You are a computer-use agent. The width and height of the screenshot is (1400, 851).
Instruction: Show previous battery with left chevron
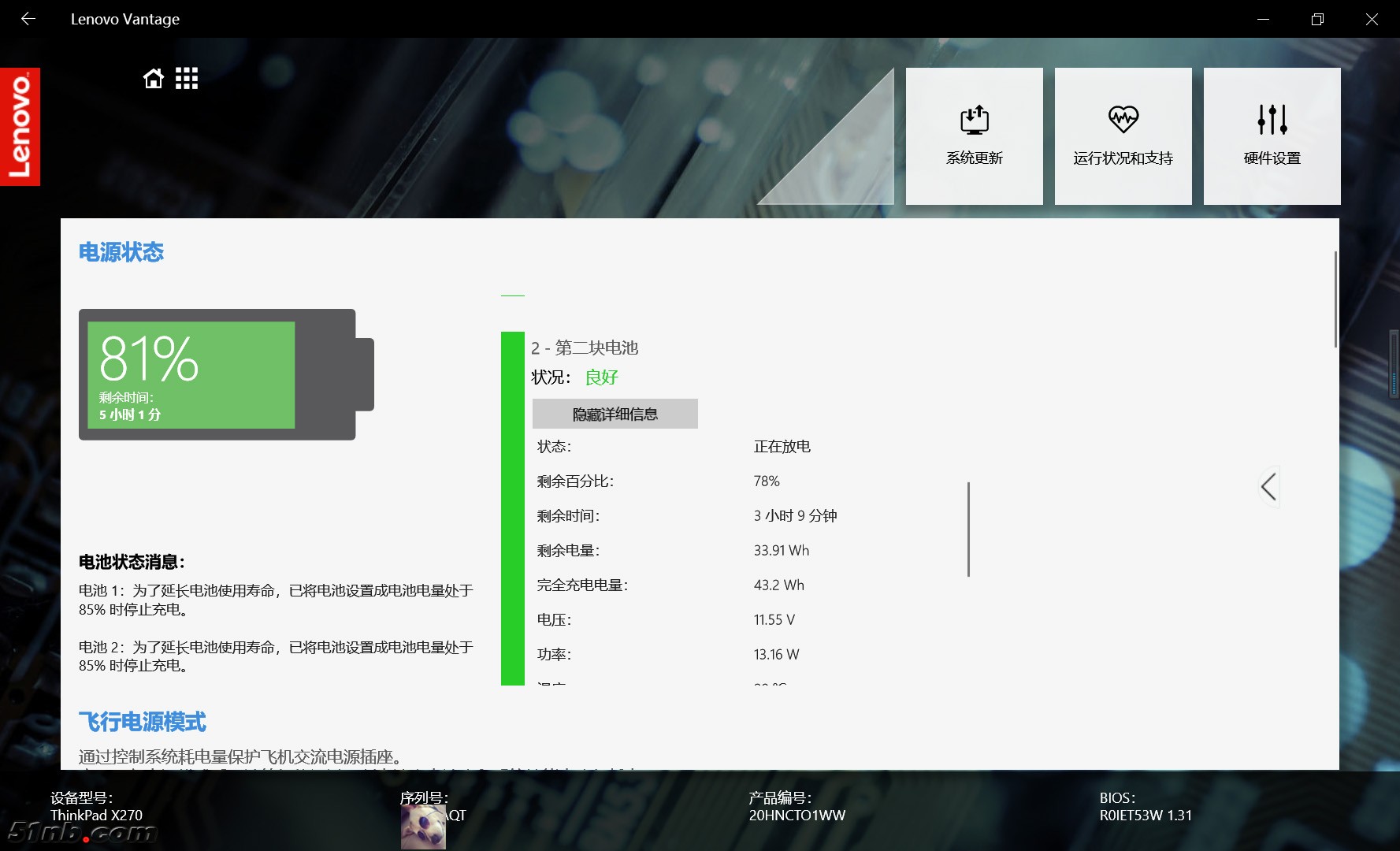pyautogui.click(x=1268, y=487)
